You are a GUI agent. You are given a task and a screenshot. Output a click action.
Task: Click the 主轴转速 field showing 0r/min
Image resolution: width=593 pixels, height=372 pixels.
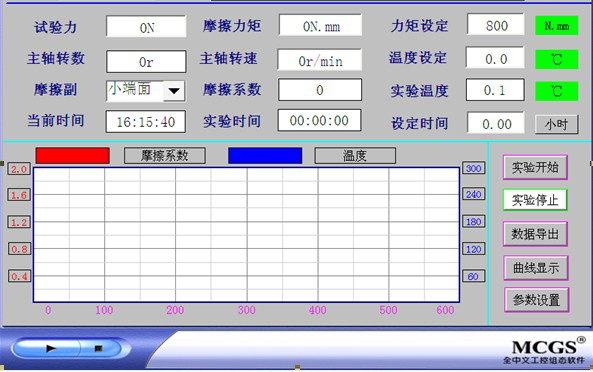(320, 59)
